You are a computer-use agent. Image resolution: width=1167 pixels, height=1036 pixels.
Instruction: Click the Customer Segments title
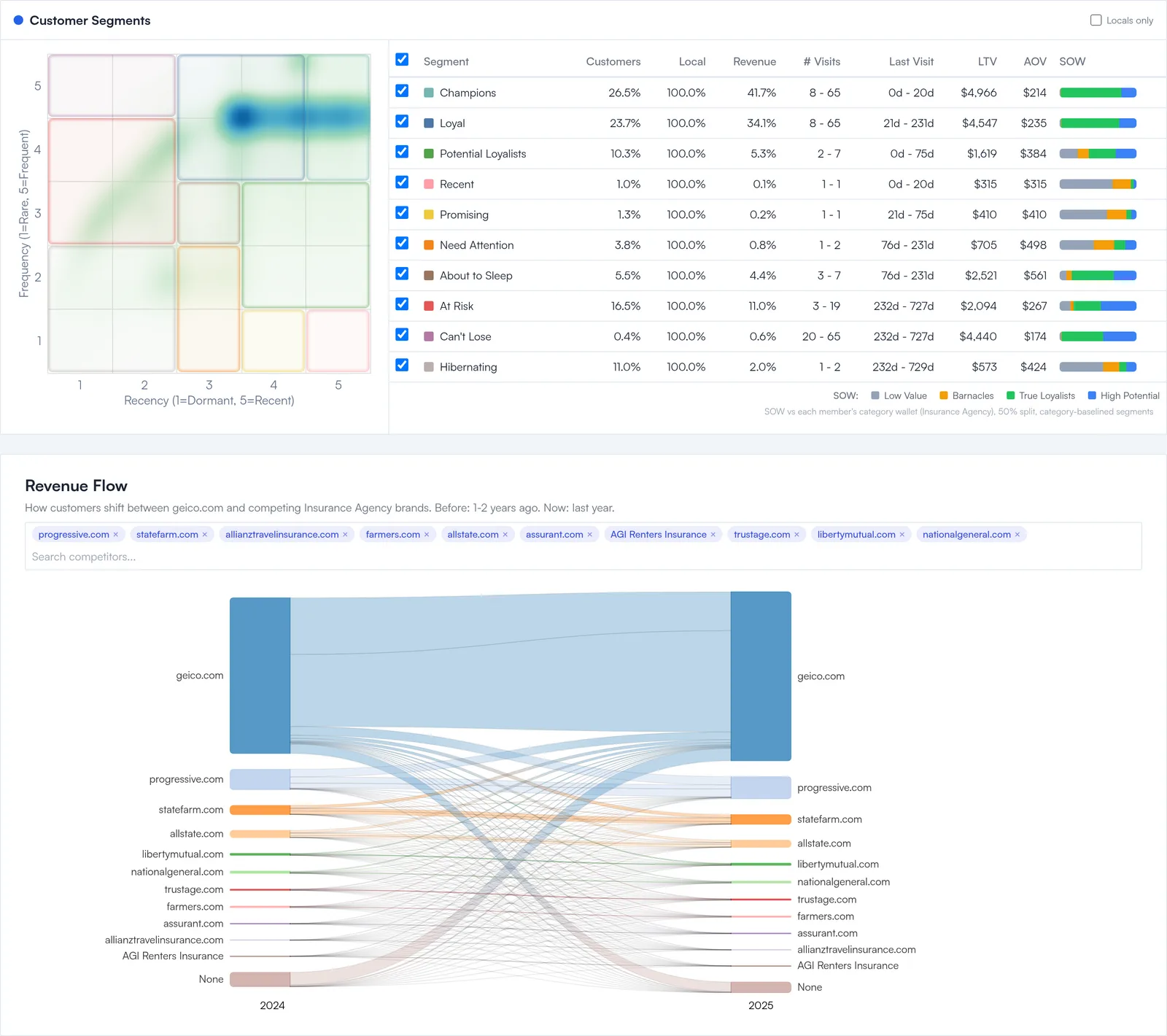point(90,20)
